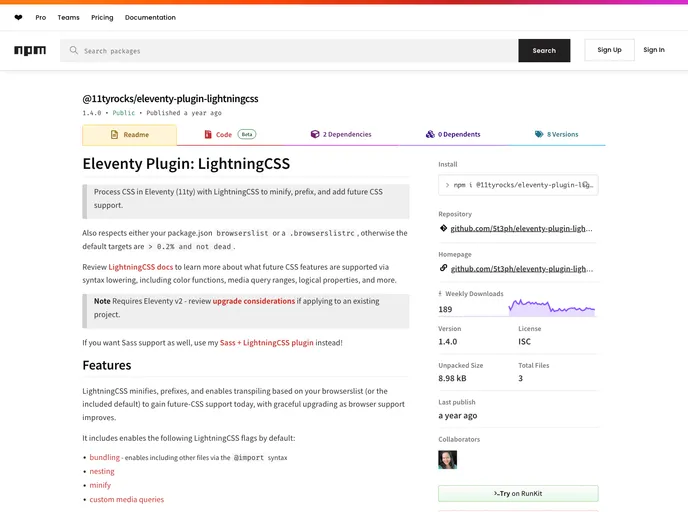Open the Sass + LightningCSS plugin link

[266, 343]
